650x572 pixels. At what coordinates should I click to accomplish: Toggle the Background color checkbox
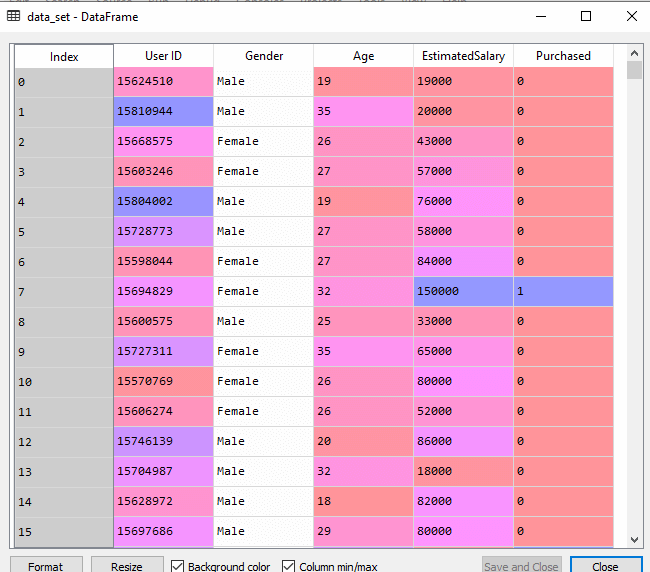(x=178, y=566)
